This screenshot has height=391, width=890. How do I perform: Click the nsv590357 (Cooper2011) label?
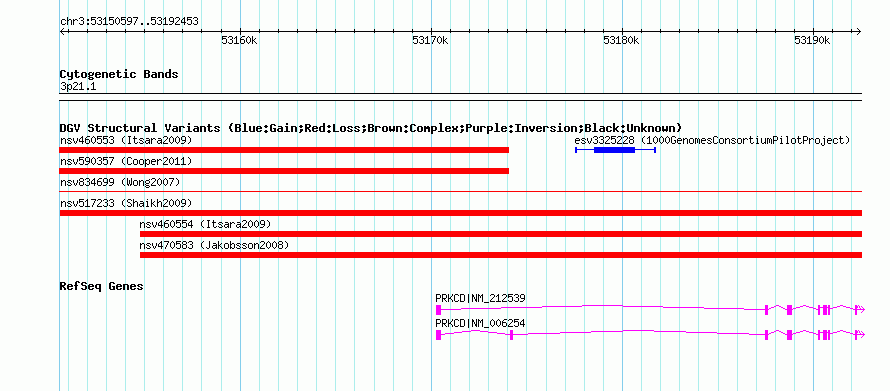point(126,161)
